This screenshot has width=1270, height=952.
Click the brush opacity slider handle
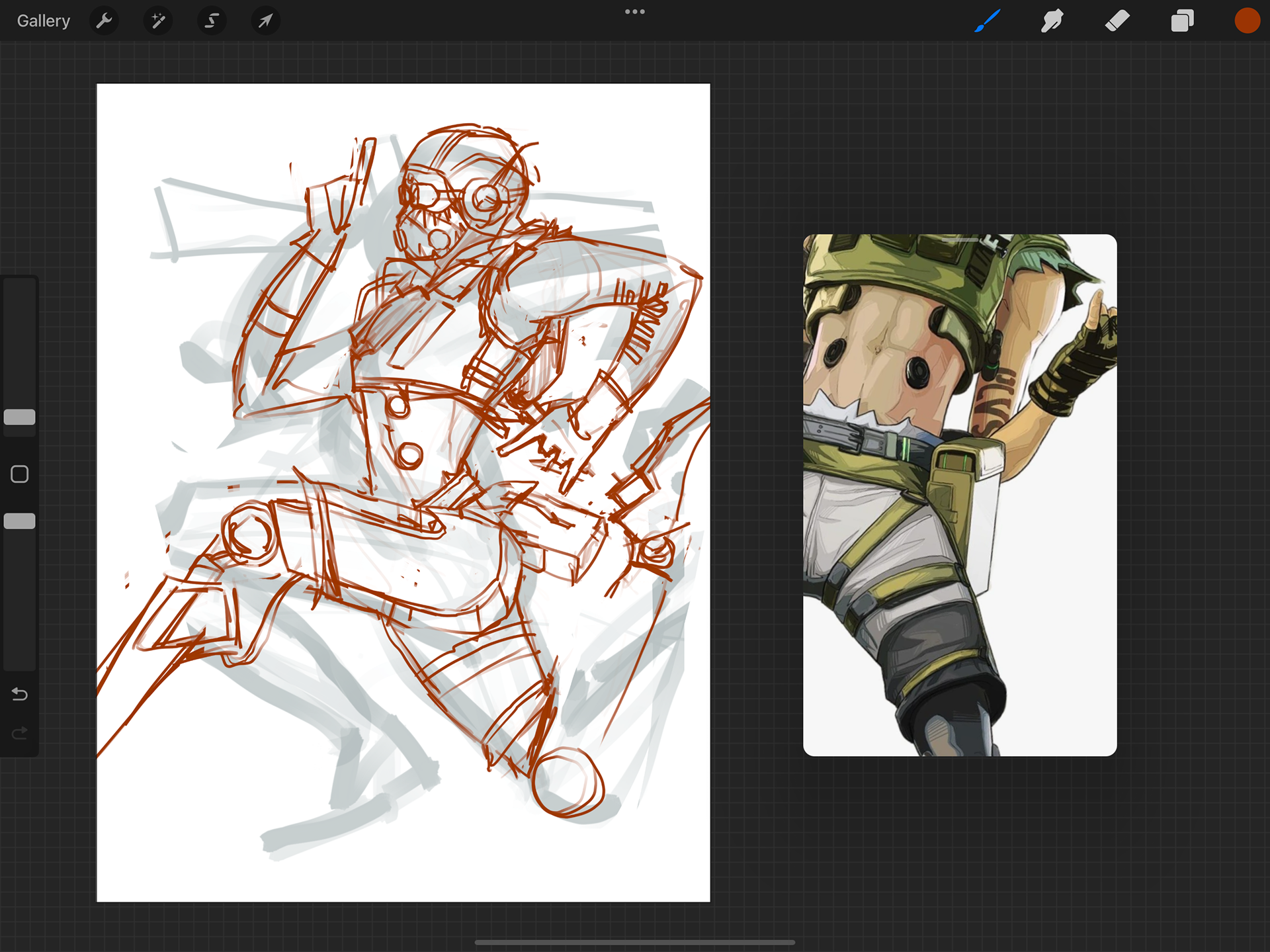(x=20, y=521)
